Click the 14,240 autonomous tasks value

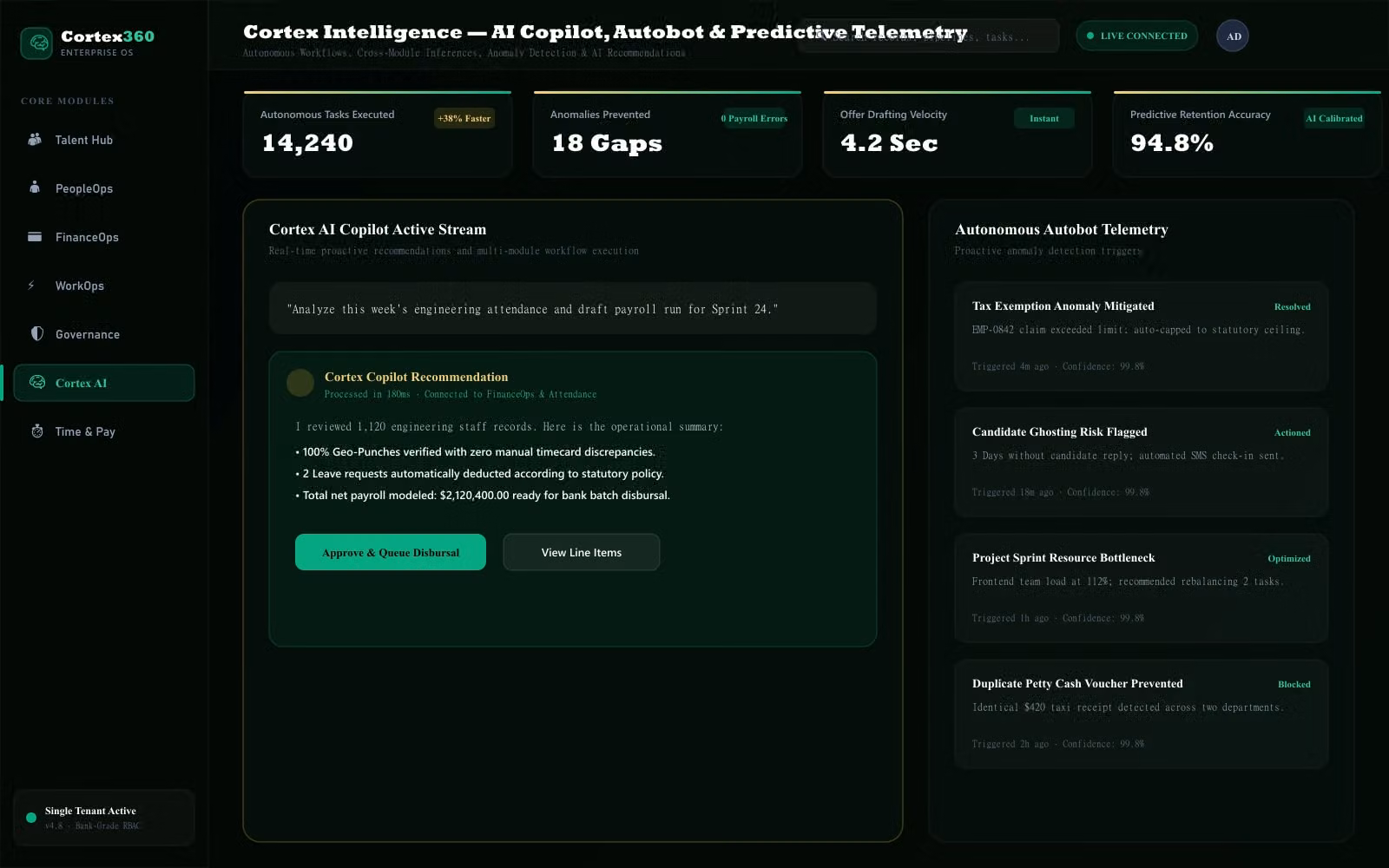pyautogui.click(x=307, y=143)
